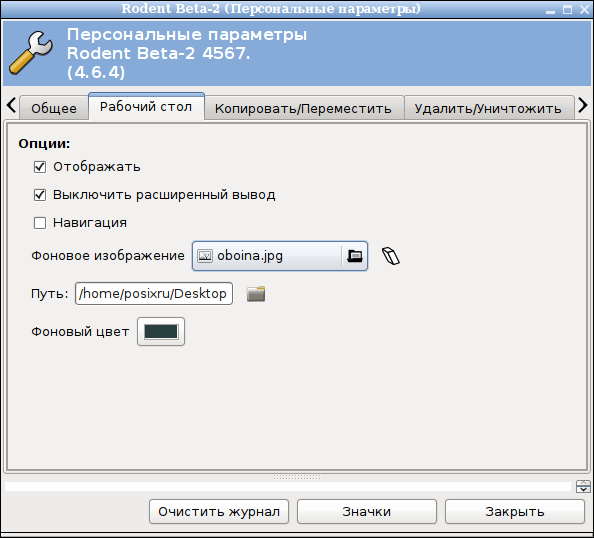Uncheck "Выключить расширенный вывод" option
The width and height of the screenshot is (594, 538).
pyautogui.click(x=40, y=195)
